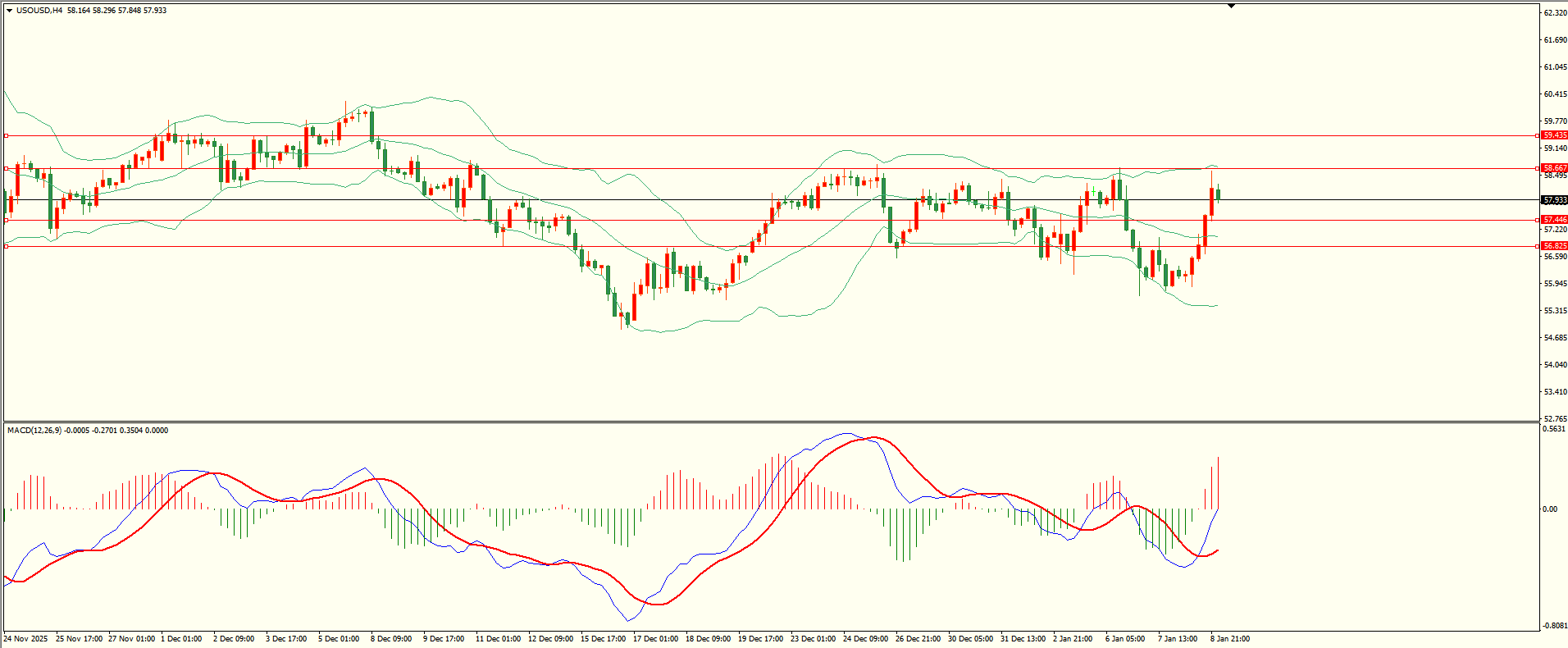This screenshot has height=648, width=1568.
Task: Click the 0.5631 MACD scale value
Action: click(1555, 429)
